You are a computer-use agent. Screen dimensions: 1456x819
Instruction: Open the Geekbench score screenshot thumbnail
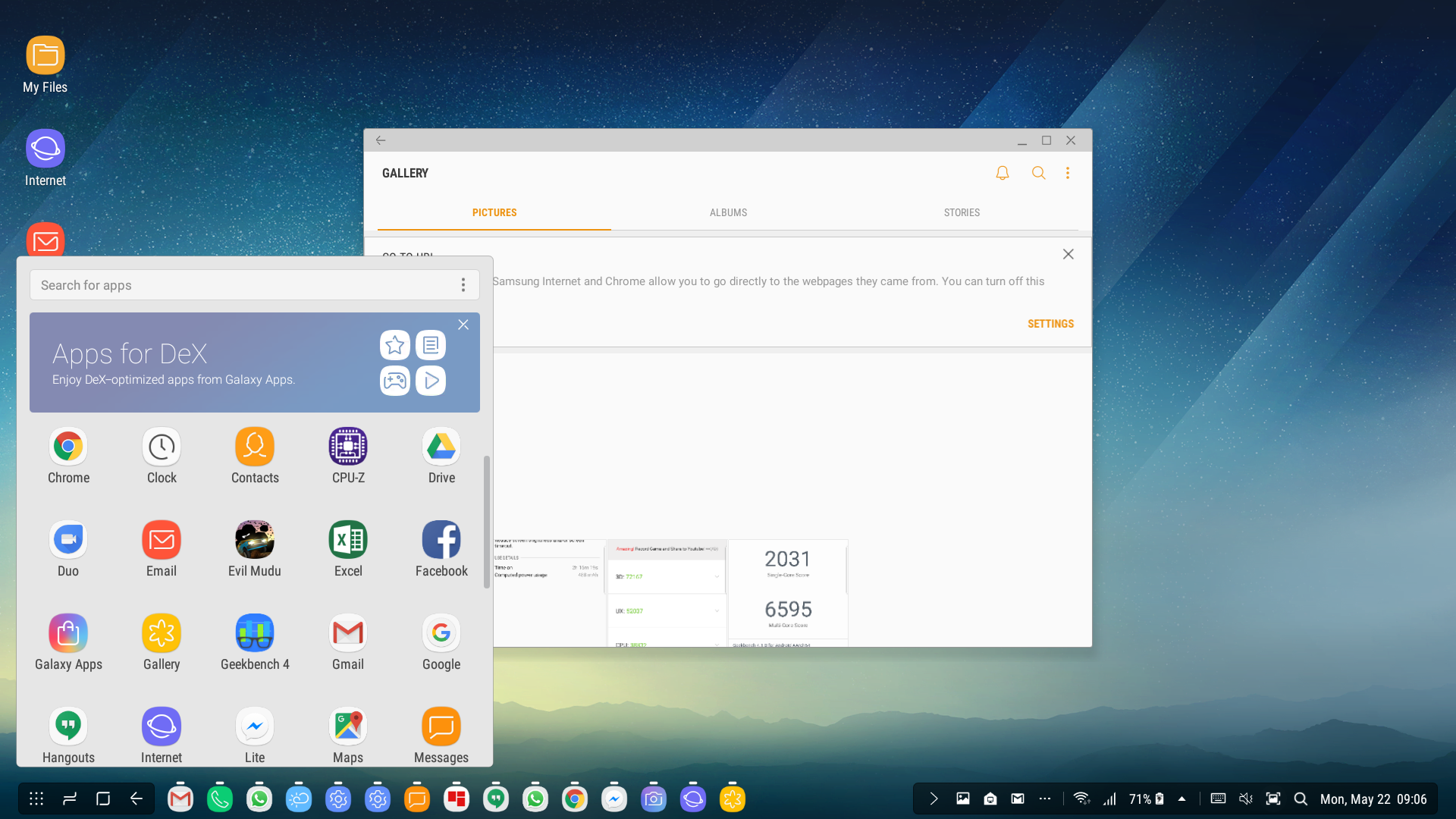788,593
